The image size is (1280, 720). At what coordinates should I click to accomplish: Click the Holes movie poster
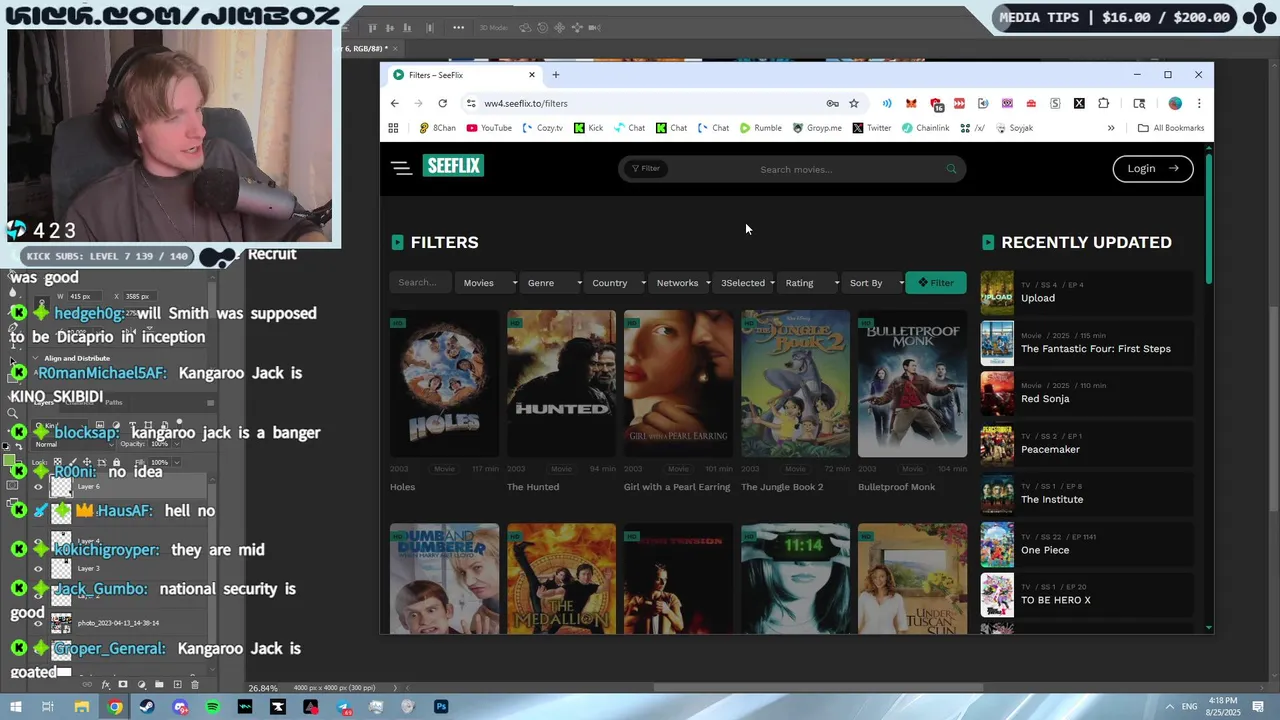444,383
